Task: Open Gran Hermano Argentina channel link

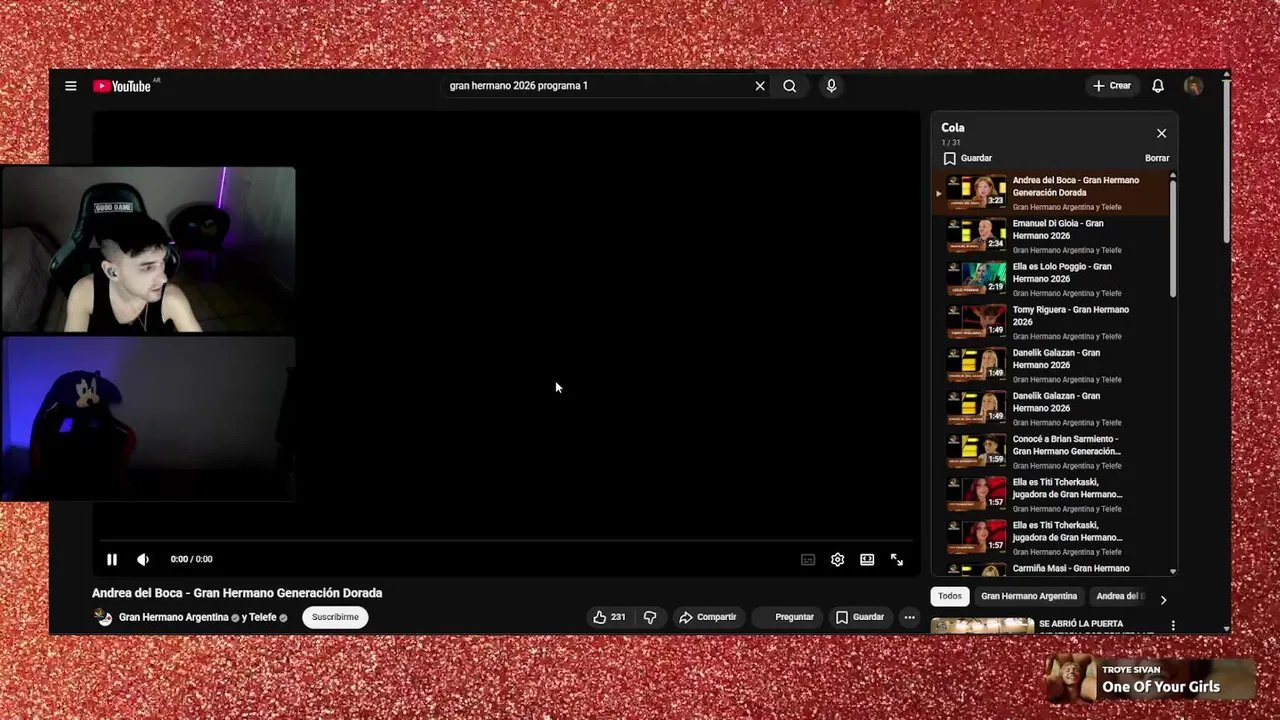Action: (174, 617)
